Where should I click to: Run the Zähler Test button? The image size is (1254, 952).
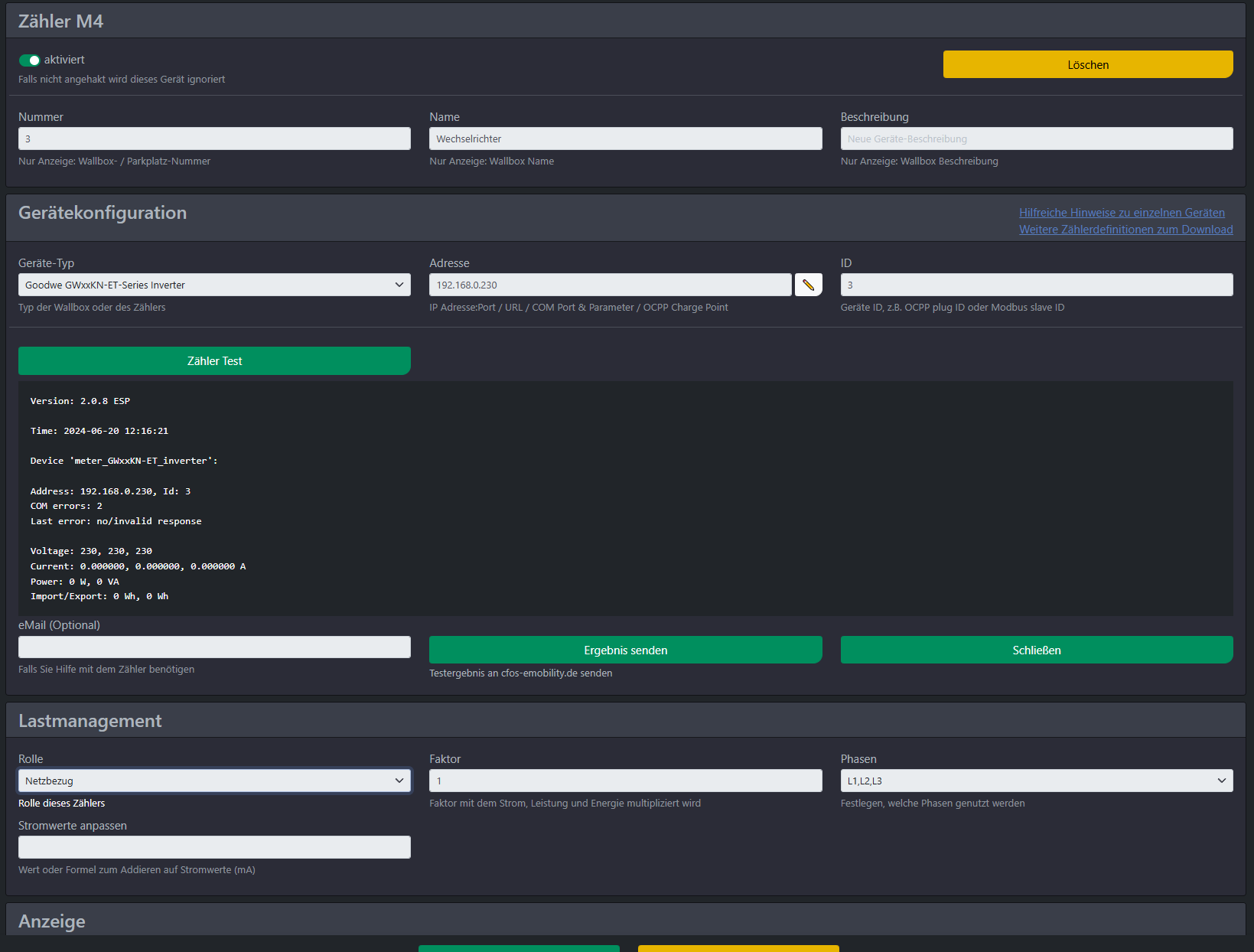tap(214, 360)
